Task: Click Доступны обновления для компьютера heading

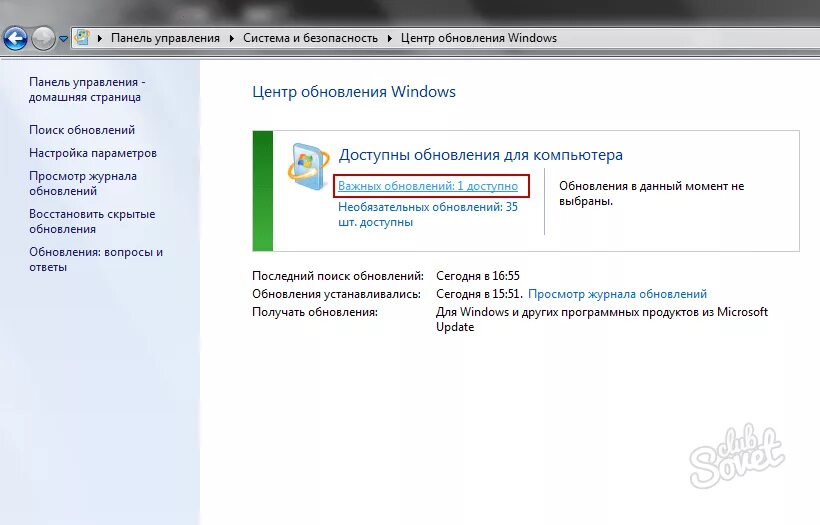Action: pyautogui.click(x=481, y=155)
